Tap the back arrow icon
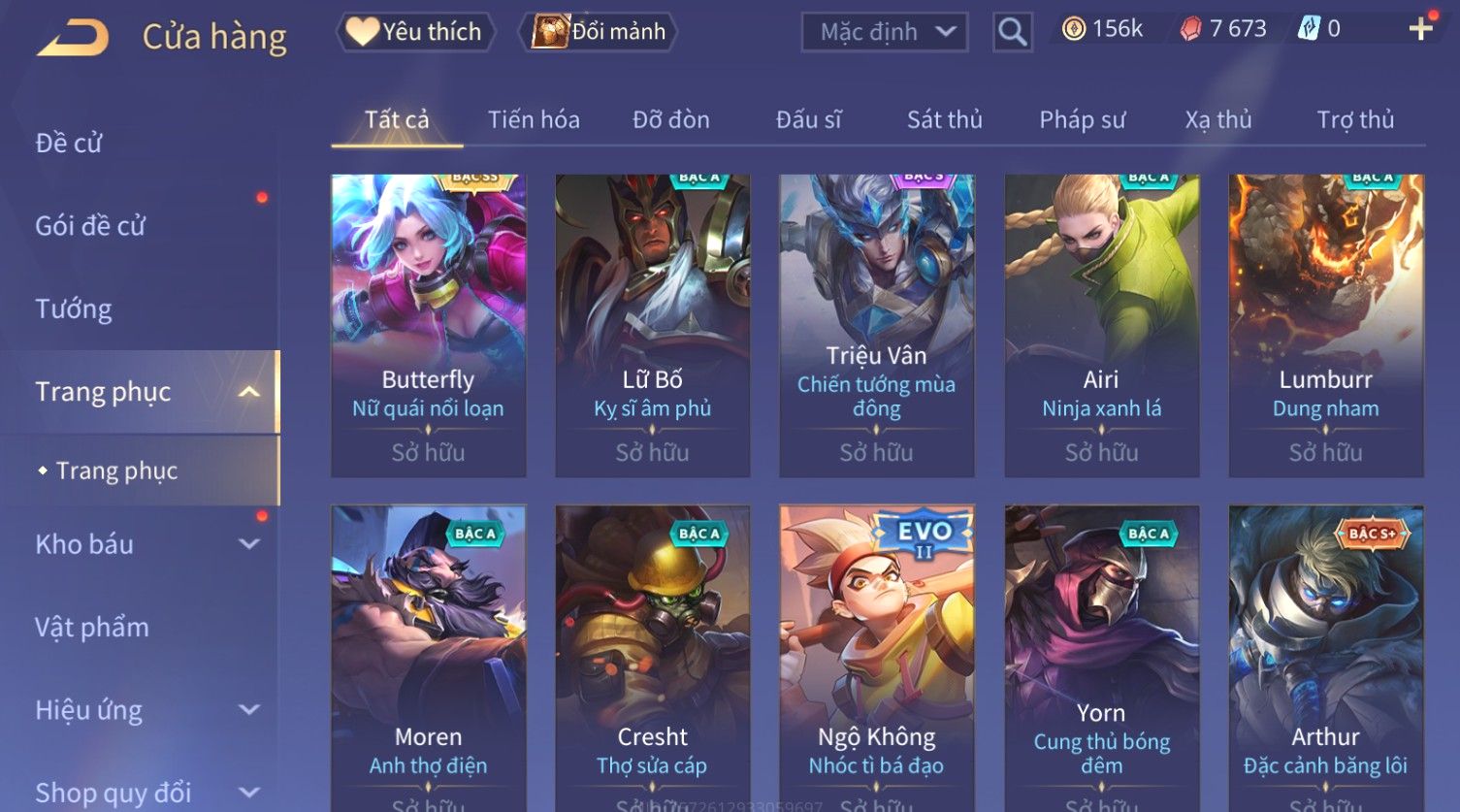Viewport: 1460px width, 812px height. click(x=73, y=36)
